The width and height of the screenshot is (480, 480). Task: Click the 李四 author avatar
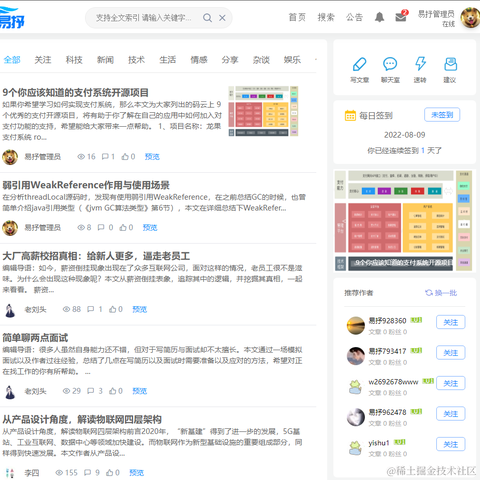(10, 473)
